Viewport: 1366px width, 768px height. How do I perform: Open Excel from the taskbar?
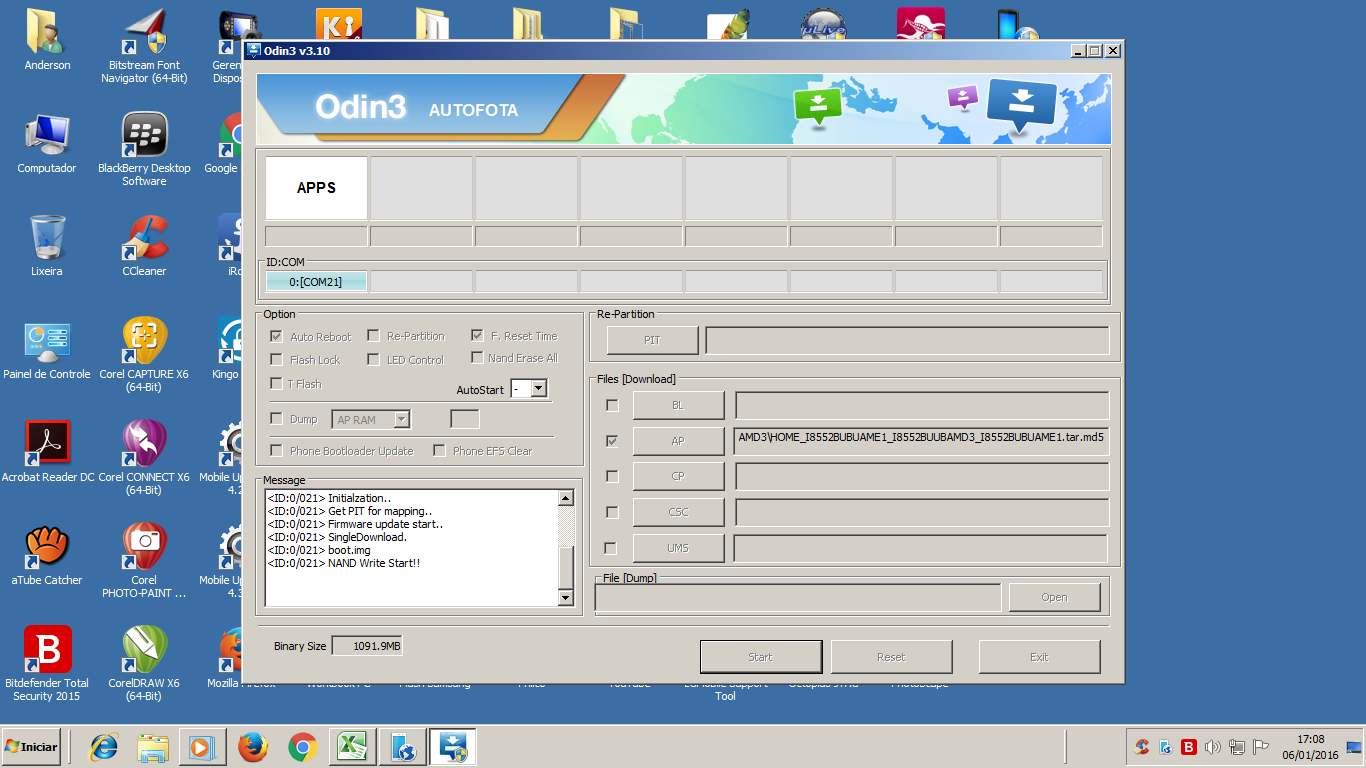tap(352, 747)
